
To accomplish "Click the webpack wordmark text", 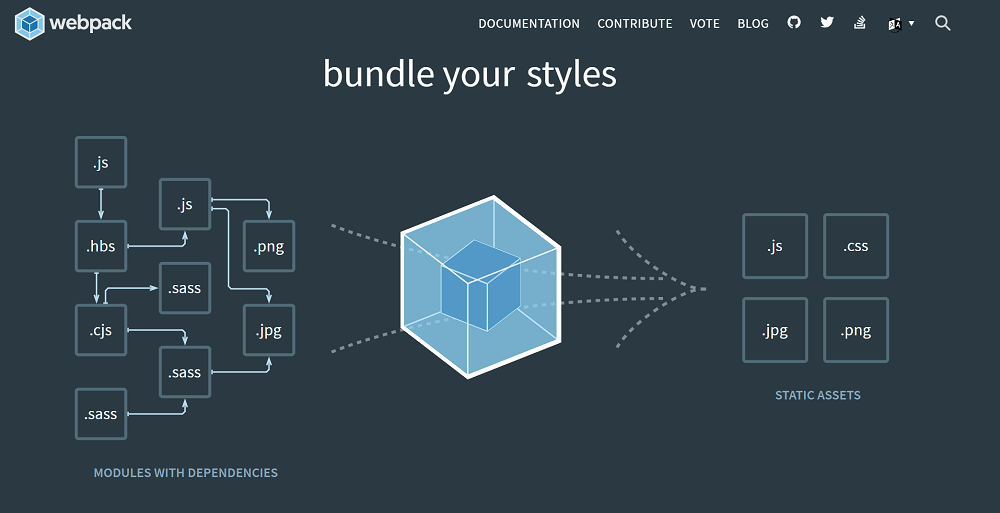I will [x=91, y=24].
